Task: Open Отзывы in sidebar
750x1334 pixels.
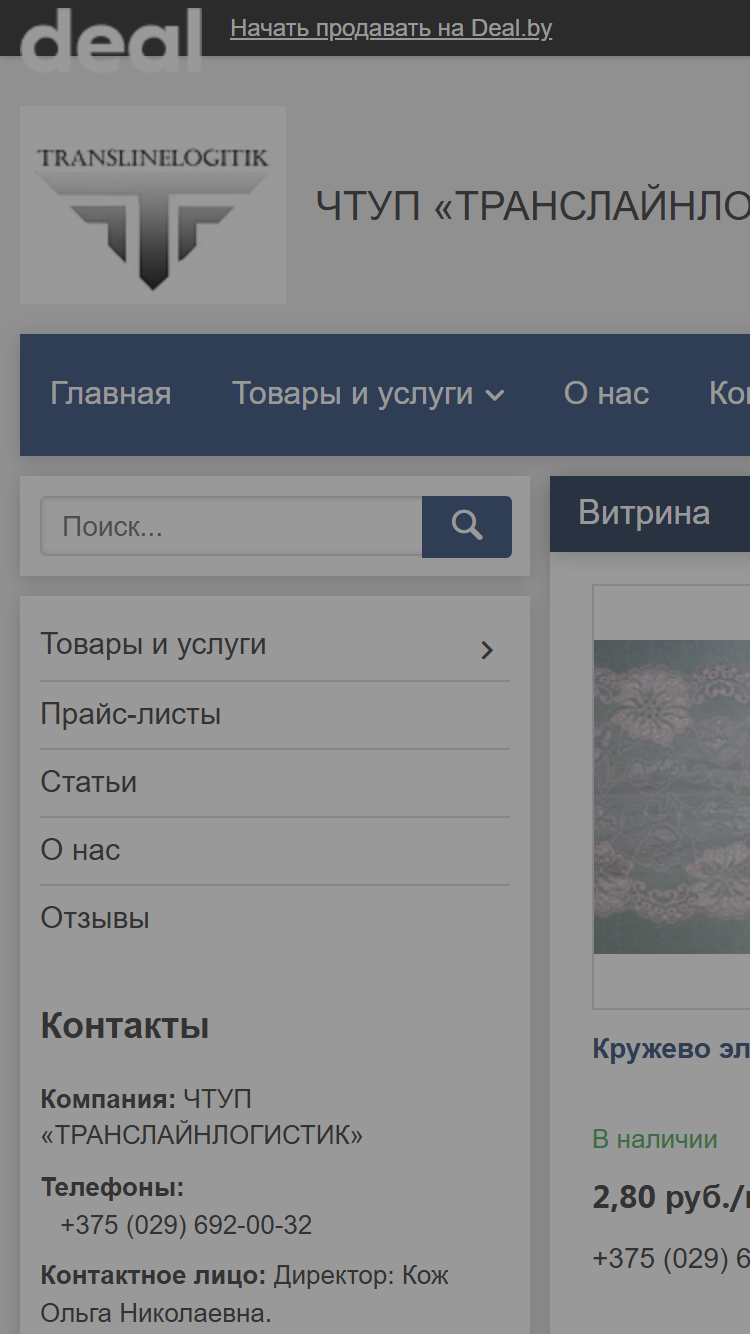Action: tap(95, 918)
